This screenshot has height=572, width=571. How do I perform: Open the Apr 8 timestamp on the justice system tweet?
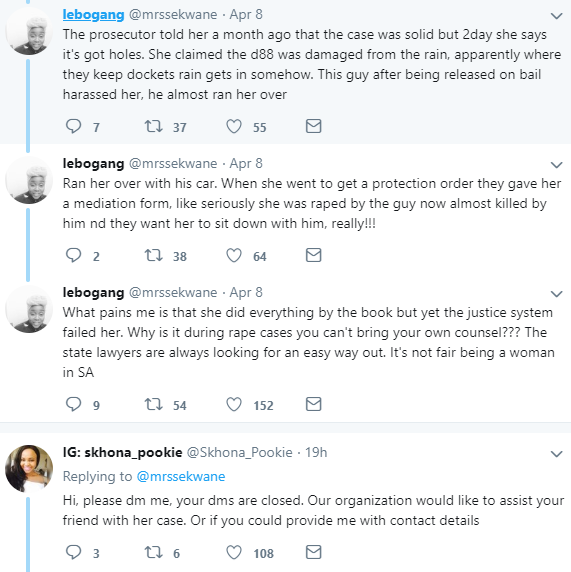click(246, 293)
